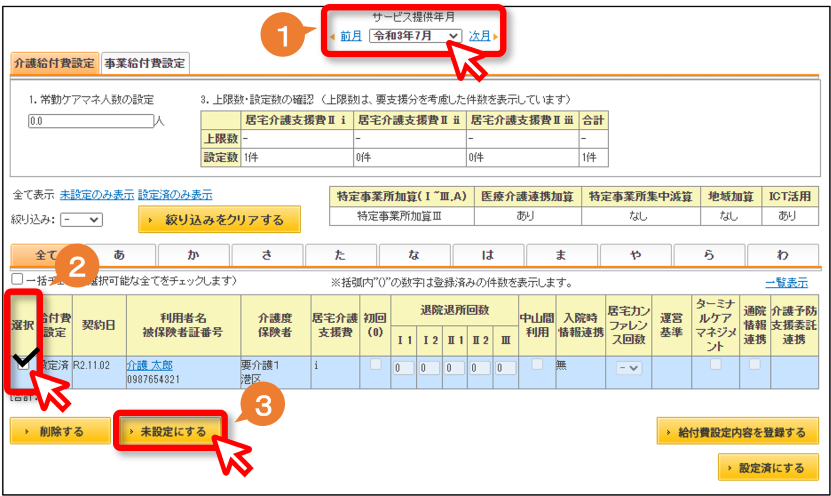Open the 介護 太郎 user link
The width and height of the screenshot is (831, 496).
tap(149, 365)
